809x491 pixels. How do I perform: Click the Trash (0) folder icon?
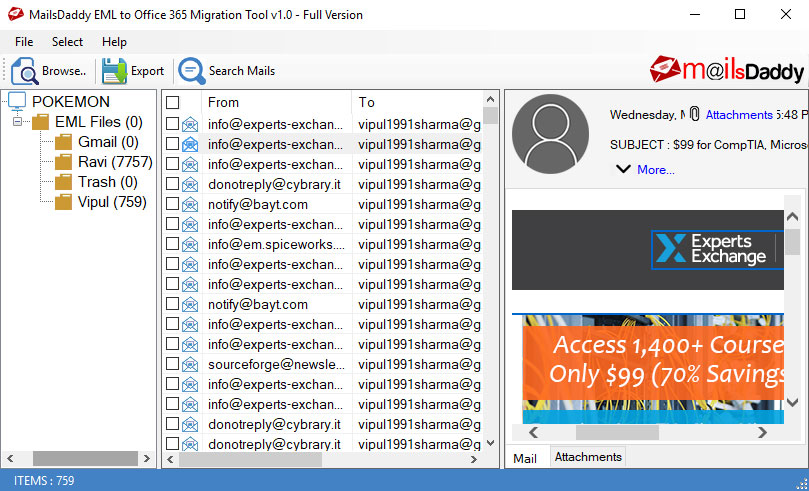[64, 182]
